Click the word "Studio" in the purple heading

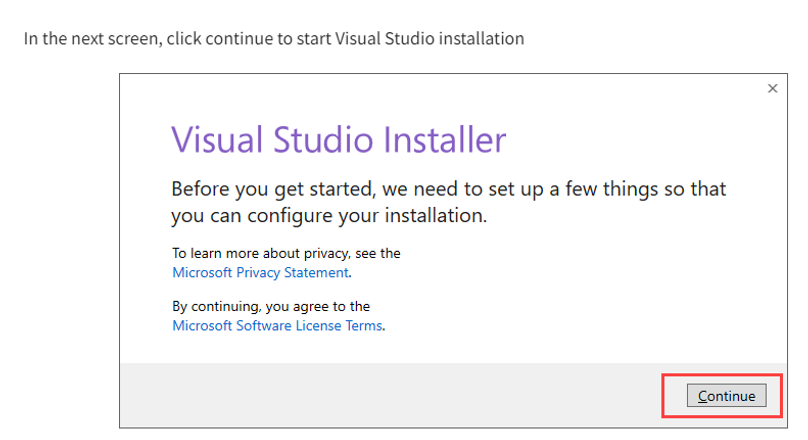326,139
